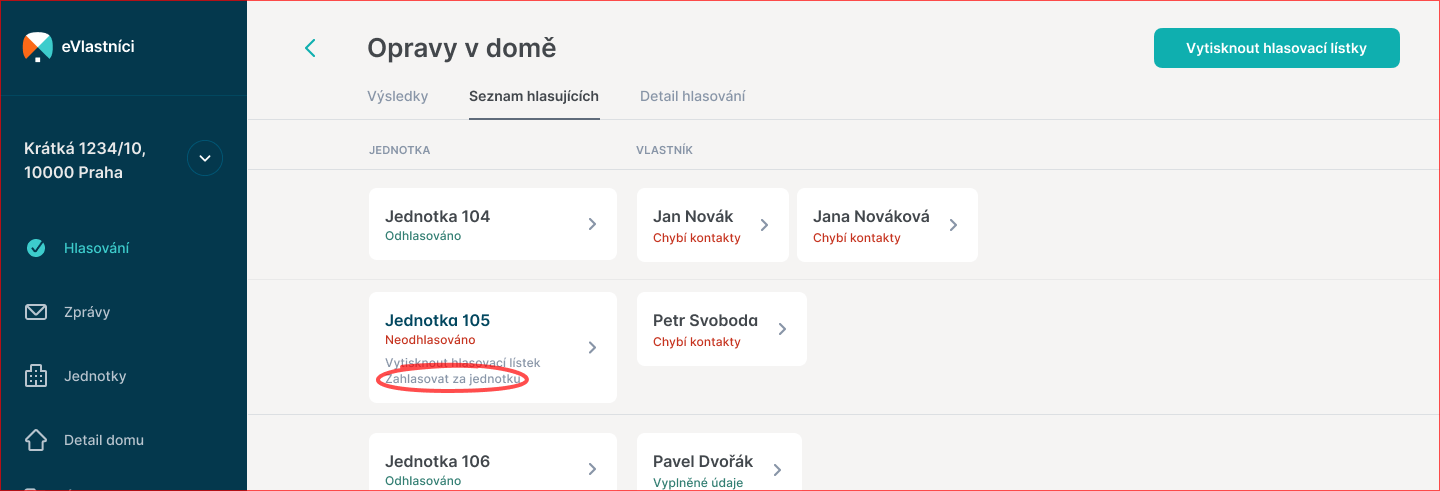Open Petr Svoboda owner chevron

pyautogui.click(x=782, y=329)
